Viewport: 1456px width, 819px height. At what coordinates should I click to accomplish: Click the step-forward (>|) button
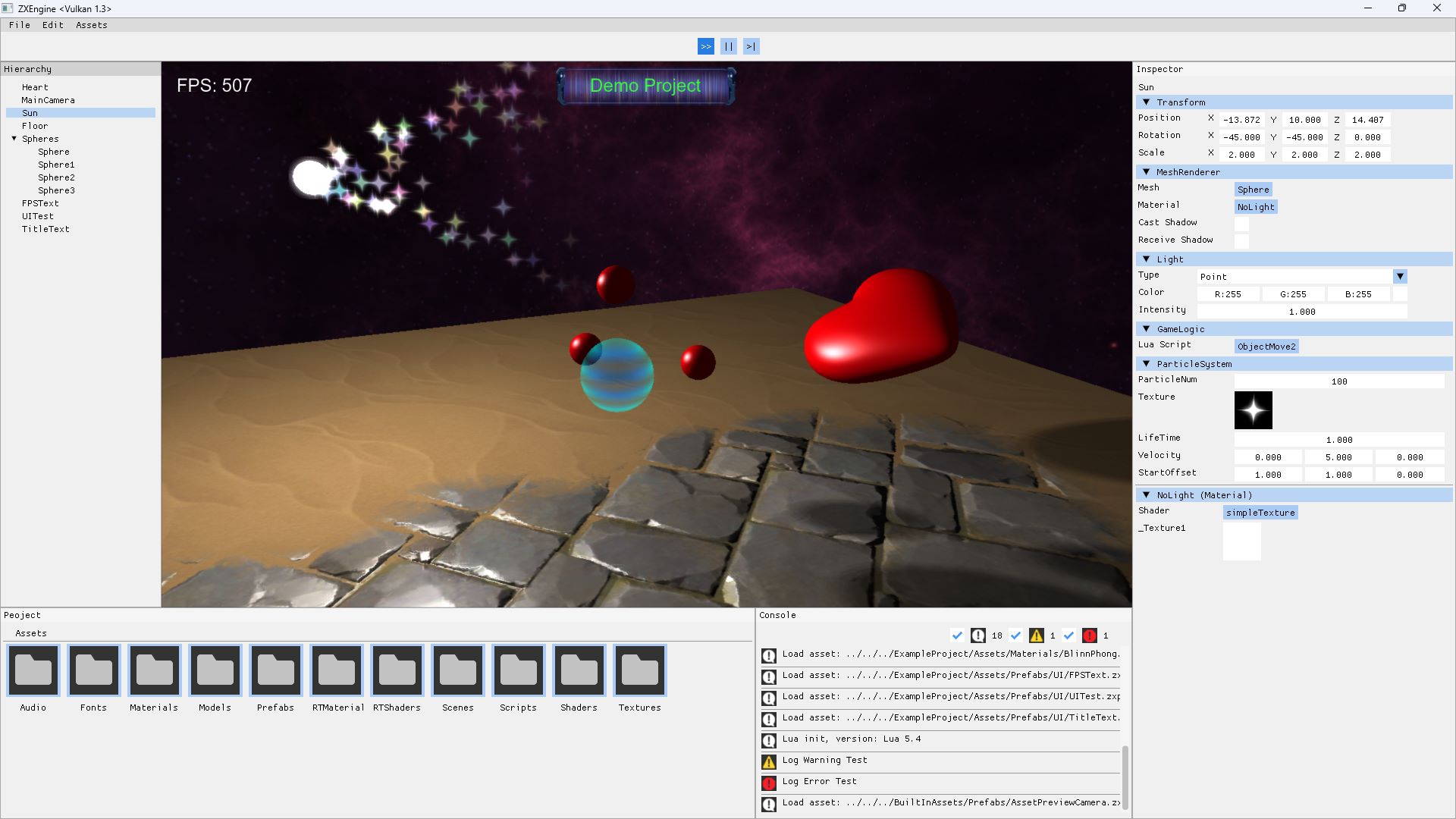click(x=751, y=46)
